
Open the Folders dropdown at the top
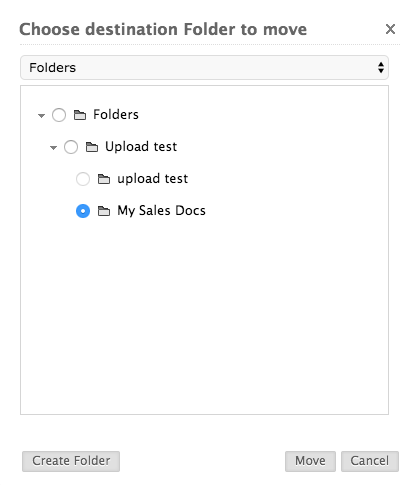pyautogui.click(x=204, y=68)
